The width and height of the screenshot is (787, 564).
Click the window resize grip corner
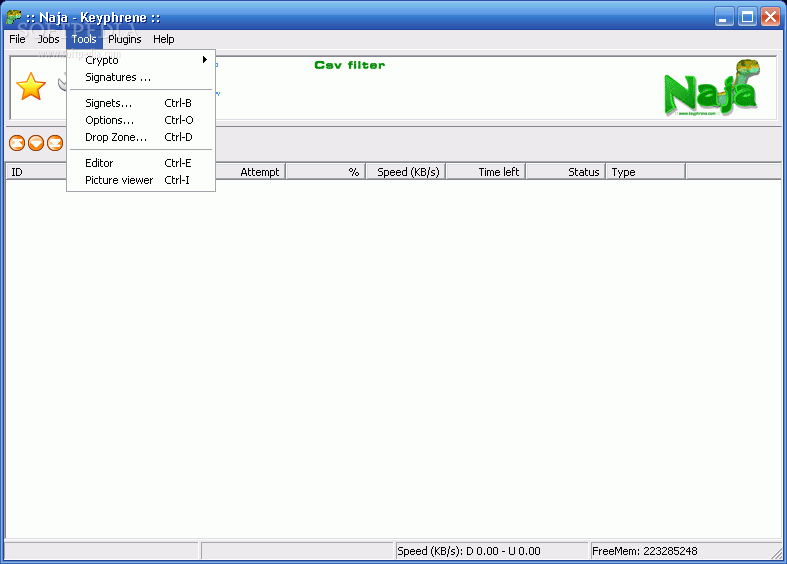[777, 553]
